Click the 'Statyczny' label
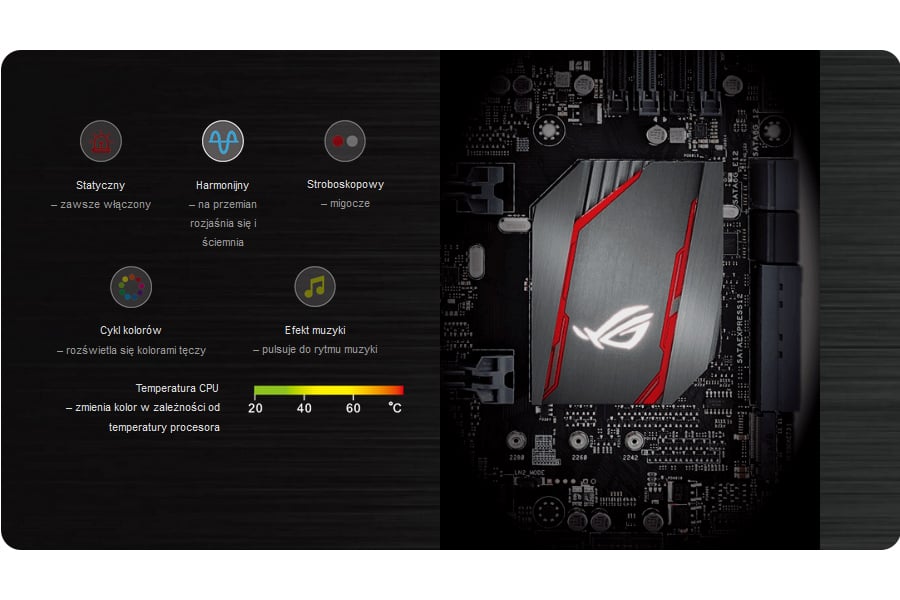This screenshot has width=900, height=600. [100, 185]
